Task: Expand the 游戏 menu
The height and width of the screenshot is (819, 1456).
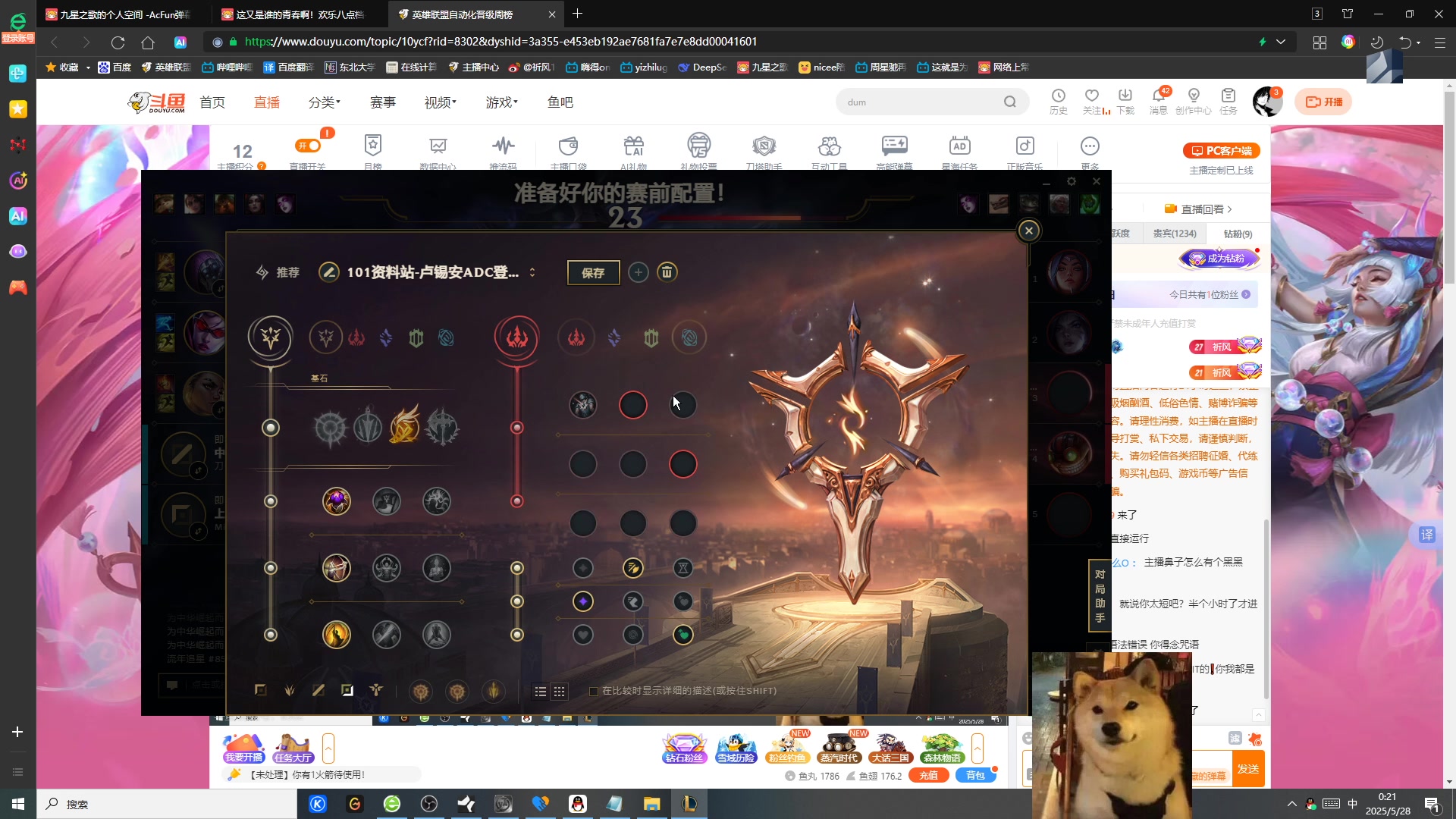Action: [x=502, y=102]
